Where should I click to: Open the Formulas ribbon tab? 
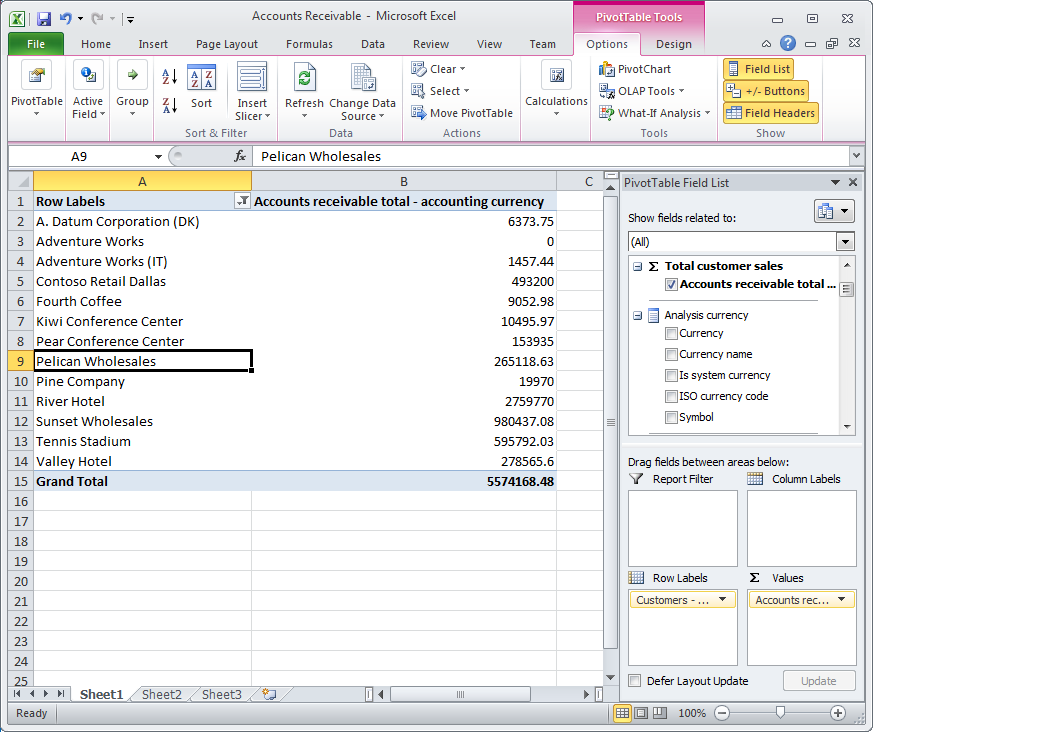[309, 44]
